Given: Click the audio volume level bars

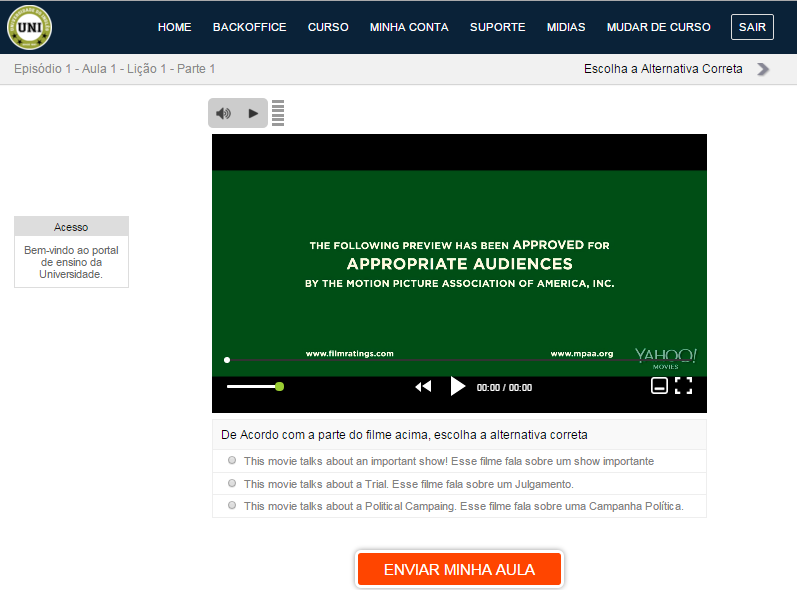Looking at the screenshot, I should point(278,113).
